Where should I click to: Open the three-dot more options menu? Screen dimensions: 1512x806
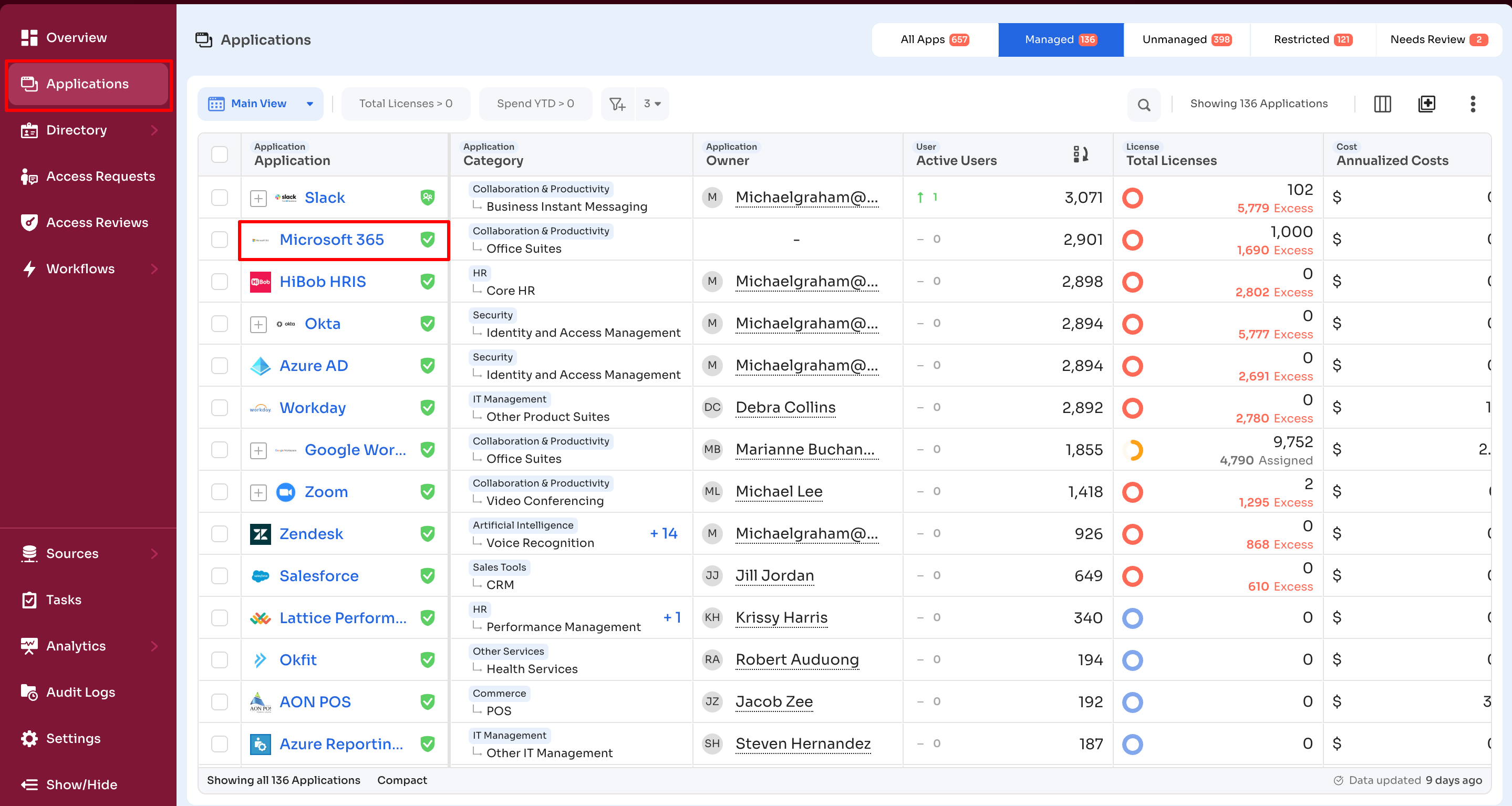[1472, 104]
